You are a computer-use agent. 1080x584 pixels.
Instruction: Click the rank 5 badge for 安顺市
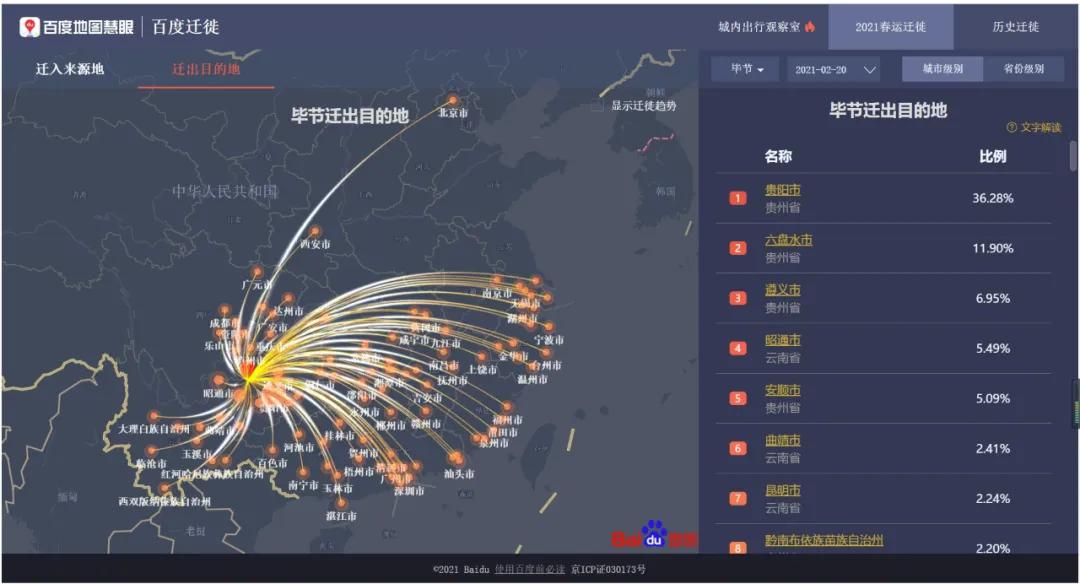tap(738, 399)
